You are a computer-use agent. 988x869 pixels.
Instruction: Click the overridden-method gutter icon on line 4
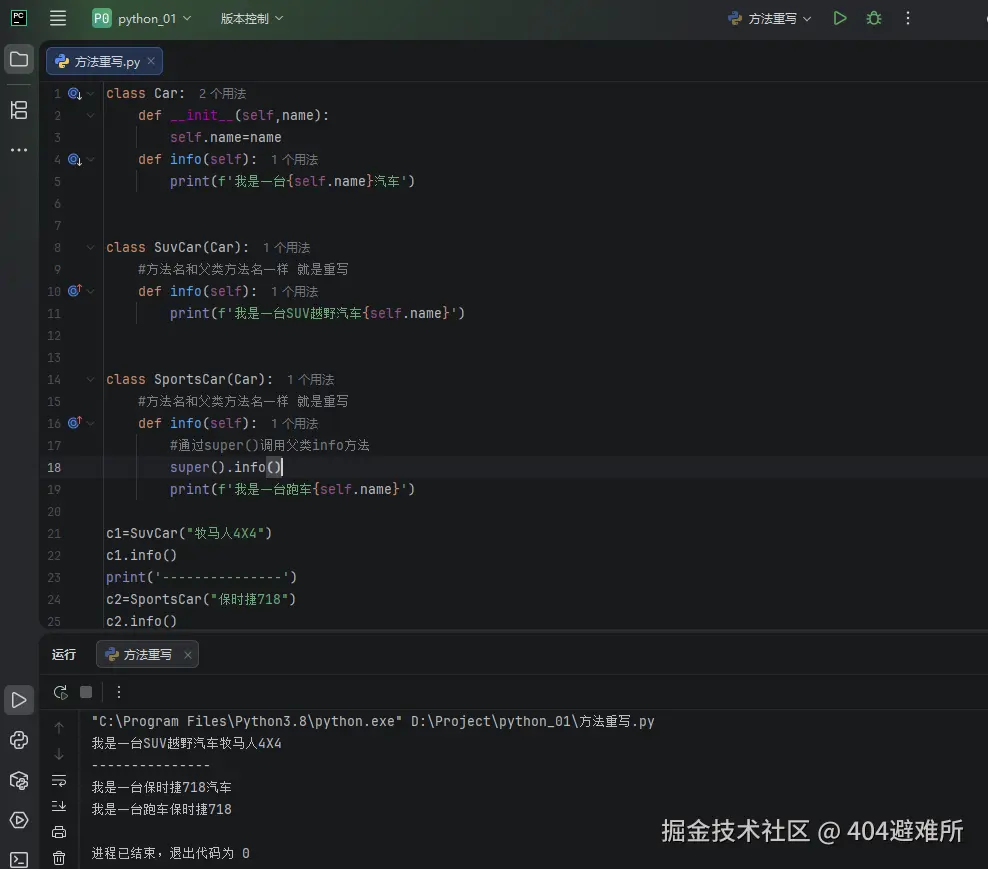point(74,159)
